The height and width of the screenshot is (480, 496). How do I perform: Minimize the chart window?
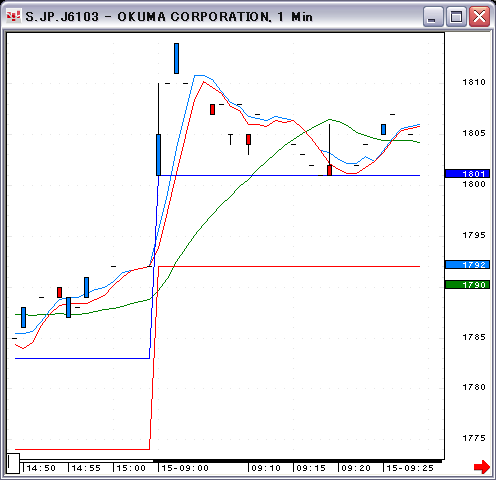[432, 16]
